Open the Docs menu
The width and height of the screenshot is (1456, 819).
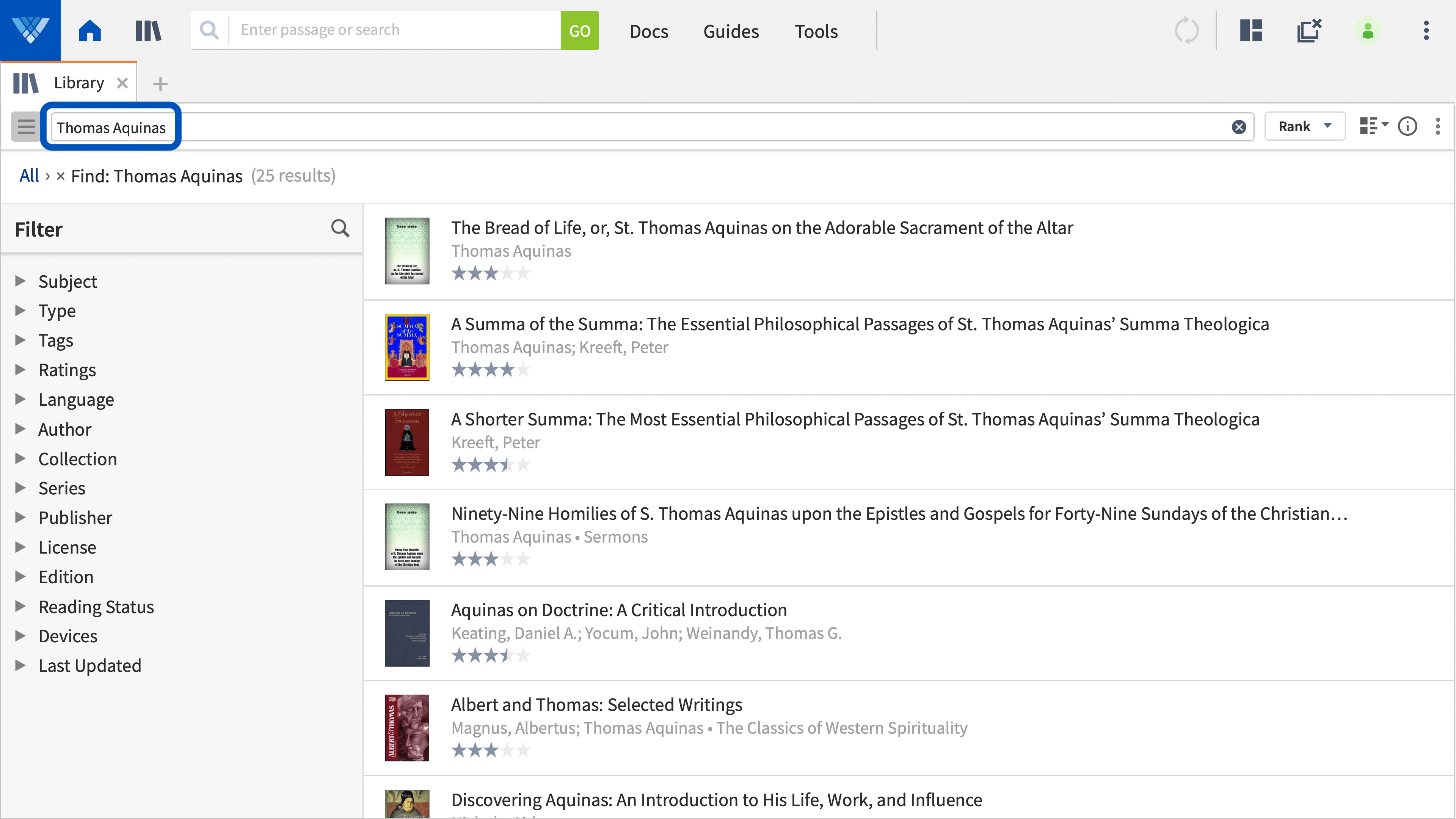(649, 31)
